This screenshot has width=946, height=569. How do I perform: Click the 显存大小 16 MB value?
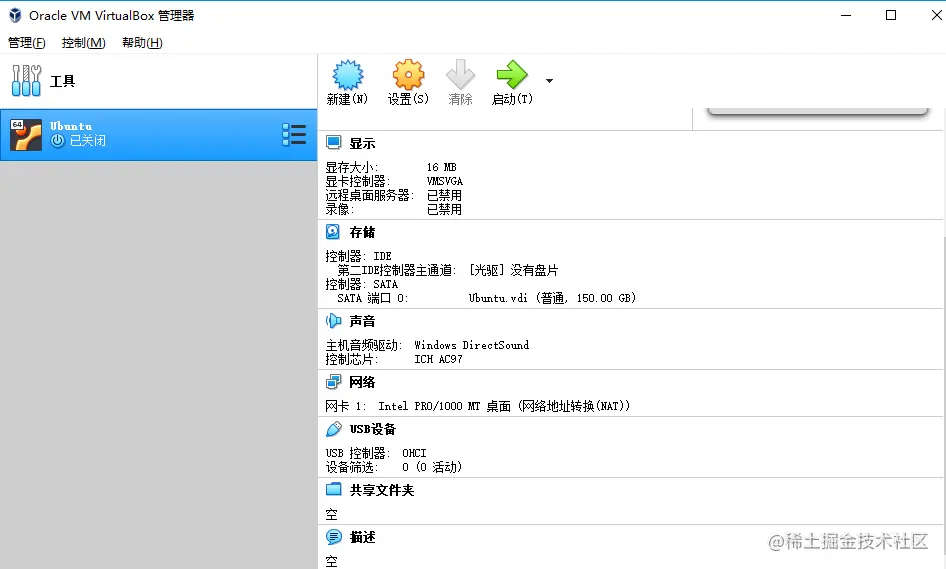442,167
